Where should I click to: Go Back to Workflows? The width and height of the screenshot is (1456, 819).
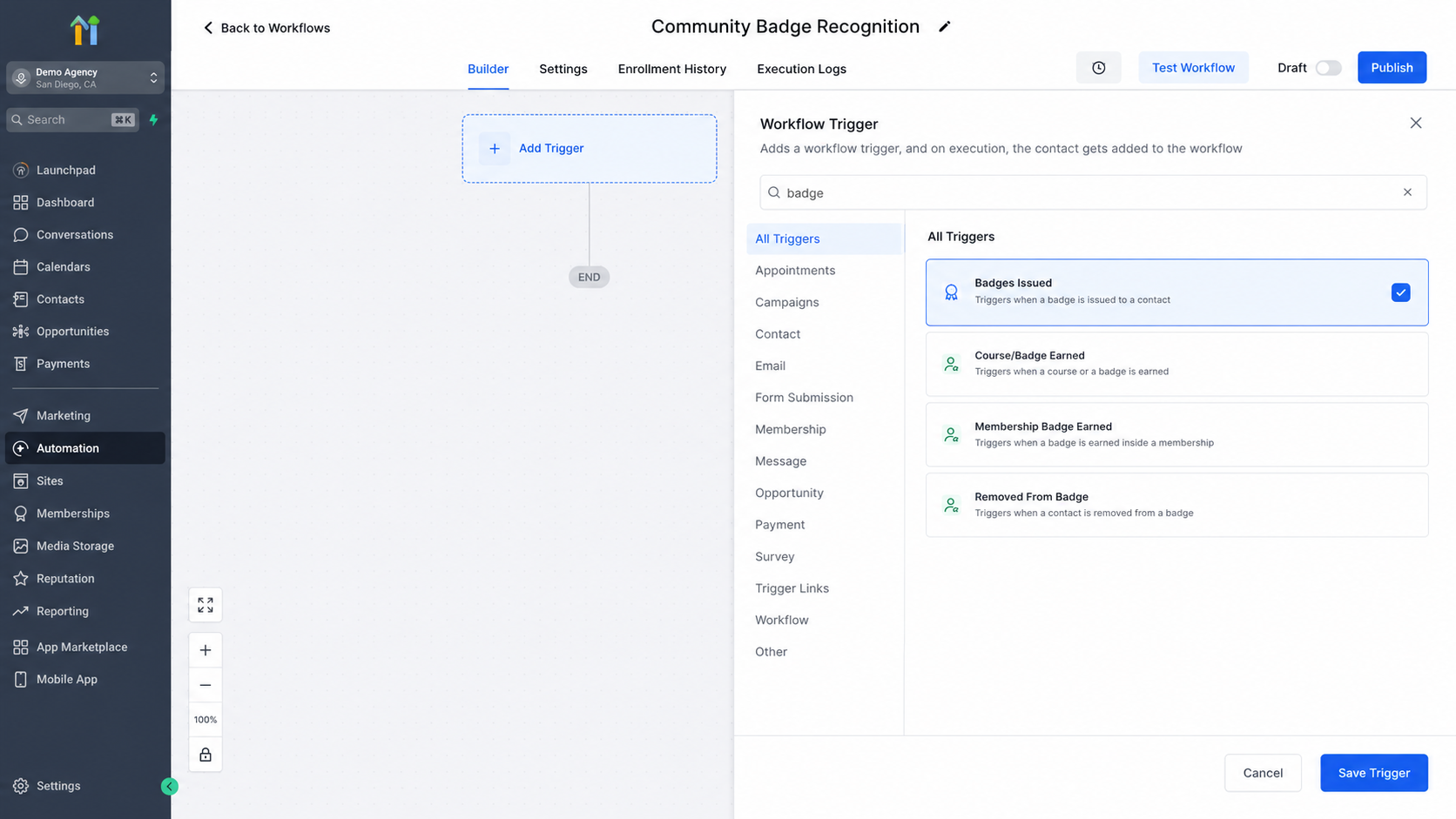coord(266,28)
